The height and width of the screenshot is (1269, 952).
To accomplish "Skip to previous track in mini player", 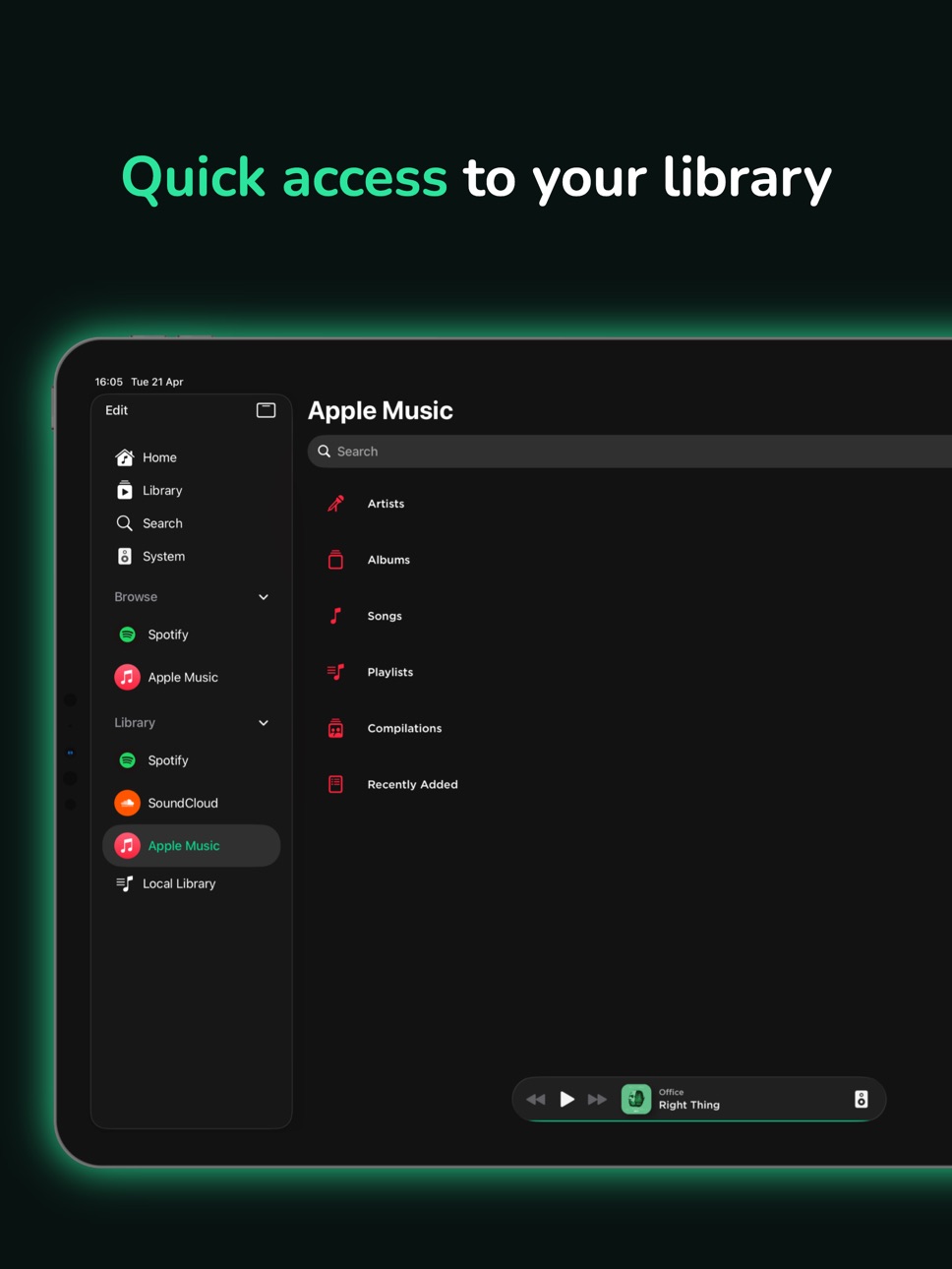I will point(536,1100).
